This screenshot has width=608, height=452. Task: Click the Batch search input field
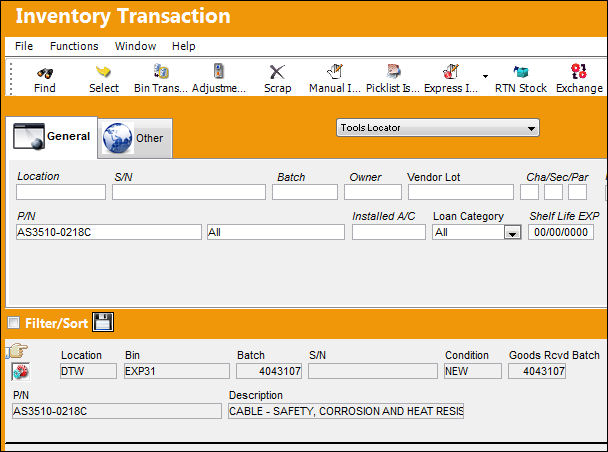click(305, 192)
